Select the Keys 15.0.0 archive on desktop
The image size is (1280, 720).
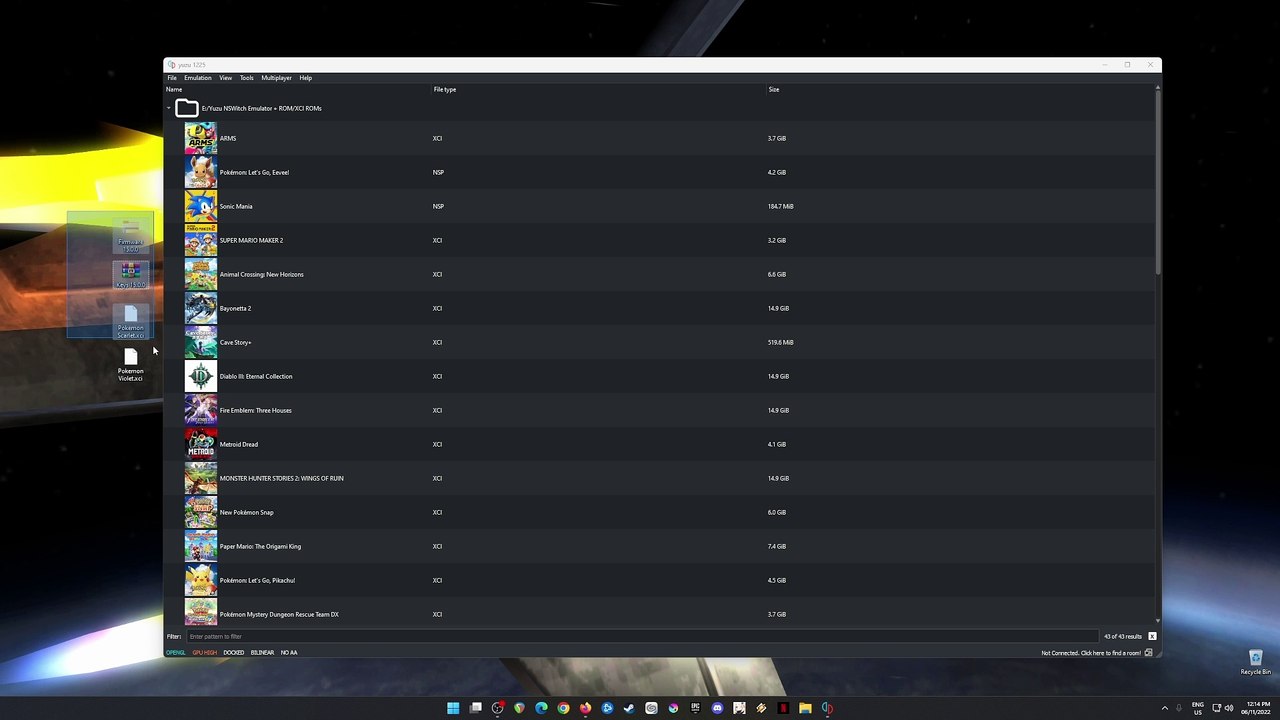[130, 275]
